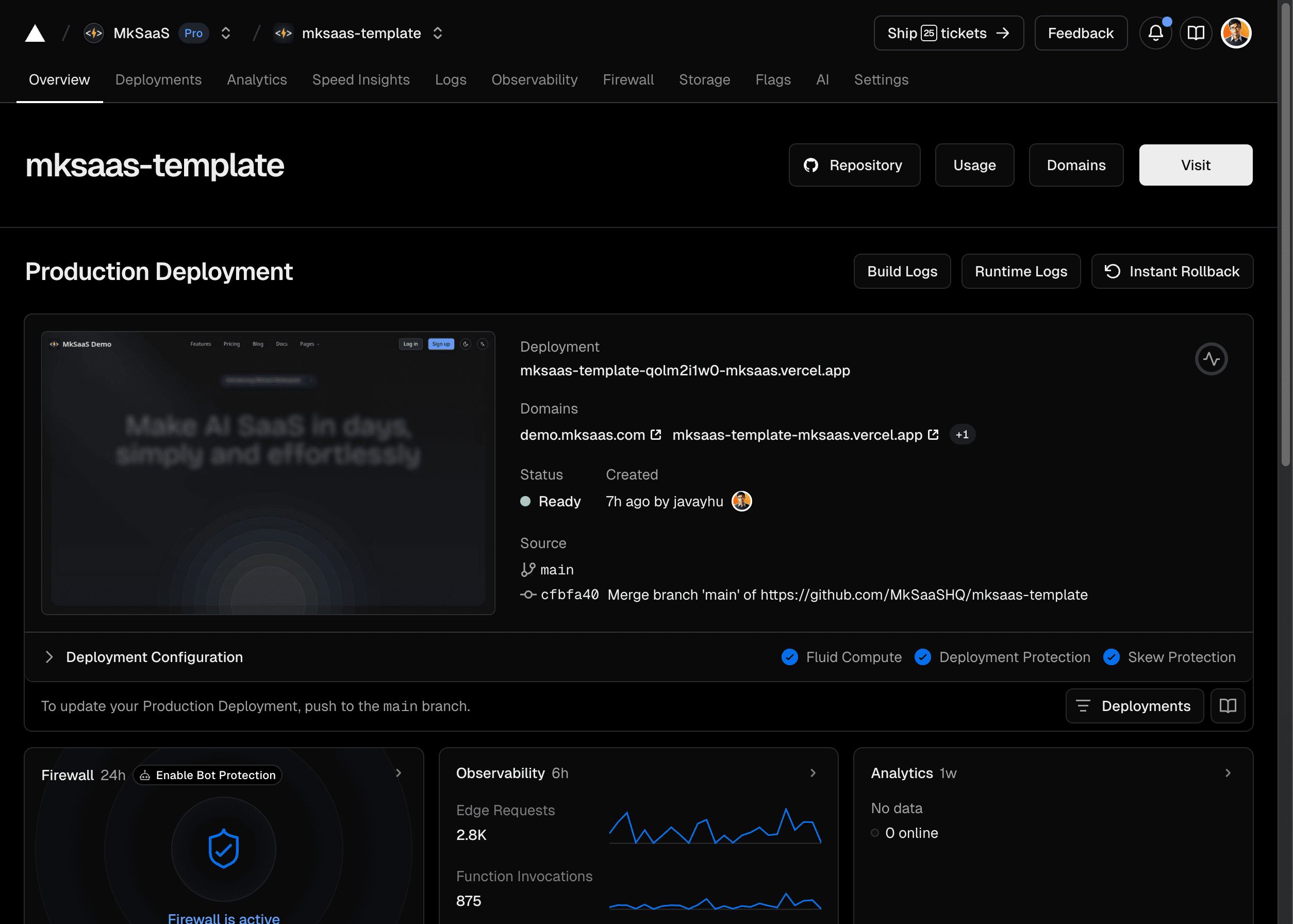The width and height of the screenshot is (1293, 924).
Task: Click the user avatar in top bar
Action: [1236, 33]
